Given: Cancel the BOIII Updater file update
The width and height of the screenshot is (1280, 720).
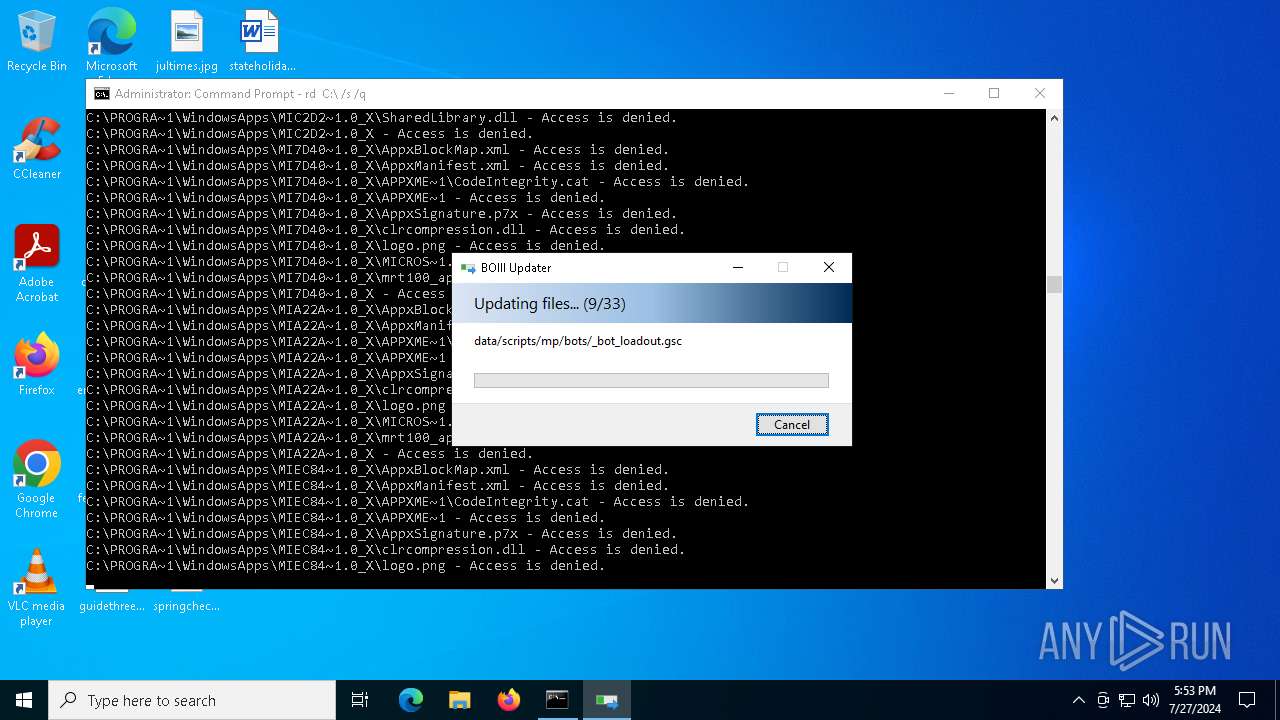Looking at the screenshot, I should 792,425.
